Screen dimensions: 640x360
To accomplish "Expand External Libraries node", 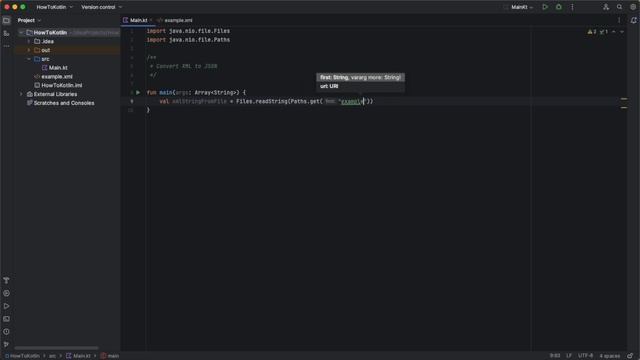I will [21, 94].
